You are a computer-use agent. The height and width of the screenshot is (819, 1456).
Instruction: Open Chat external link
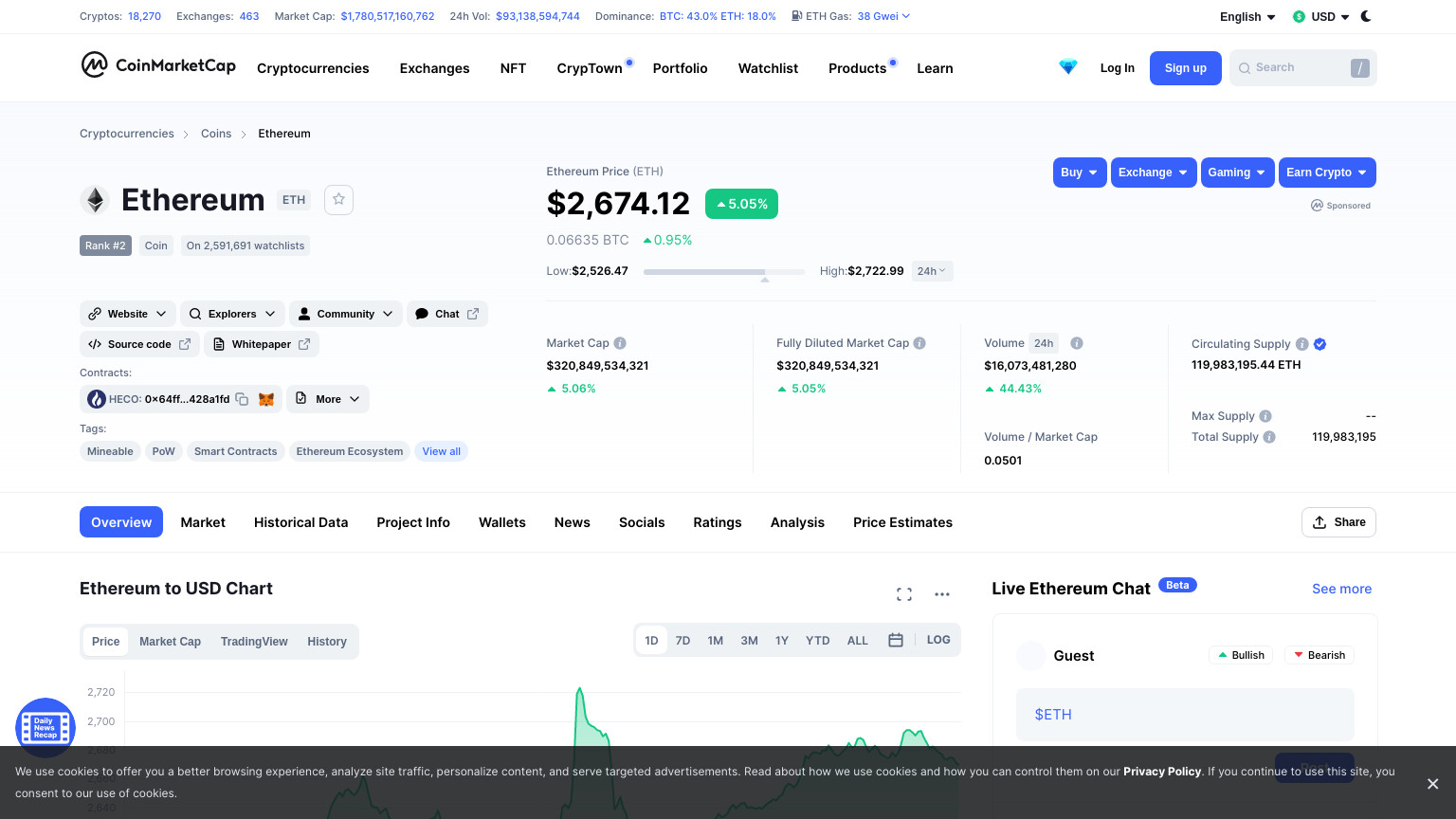pyautogui.click(x=447, y=314)
